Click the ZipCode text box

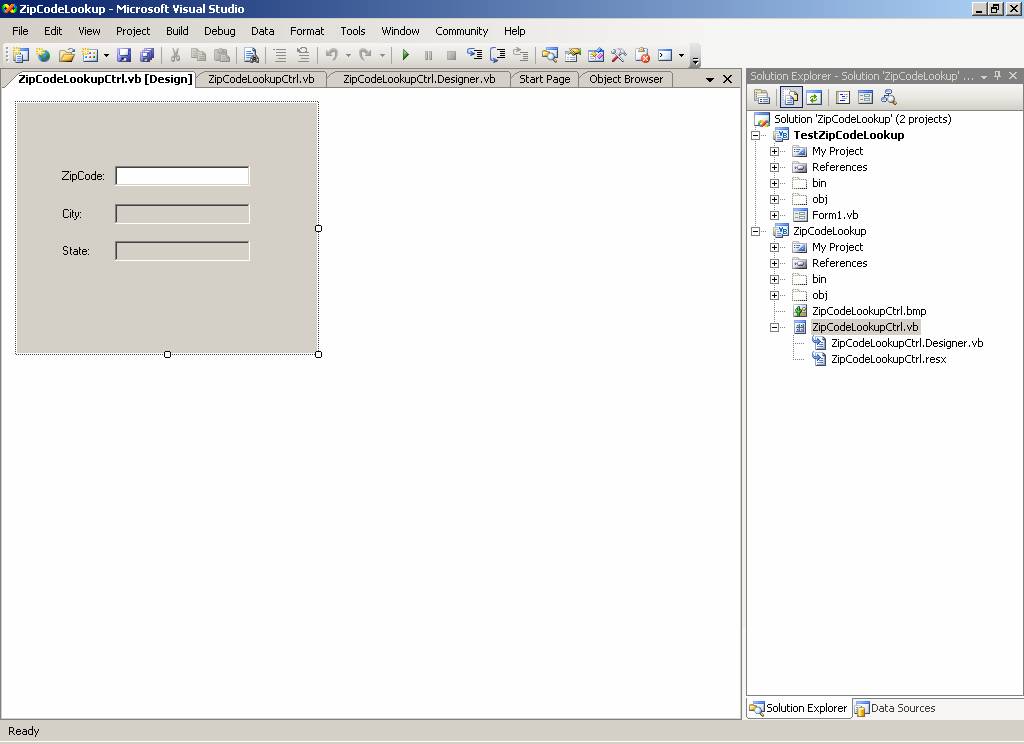click(x=182, y=176)
